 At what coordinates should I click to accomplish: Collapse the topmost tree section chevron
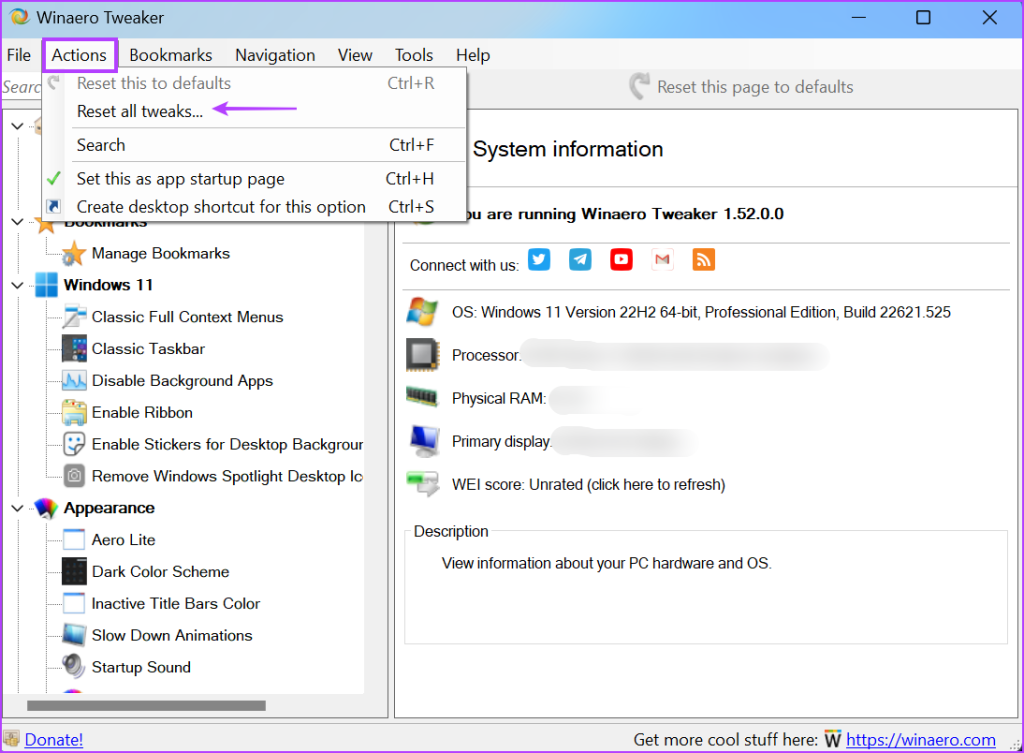[18, 126]
